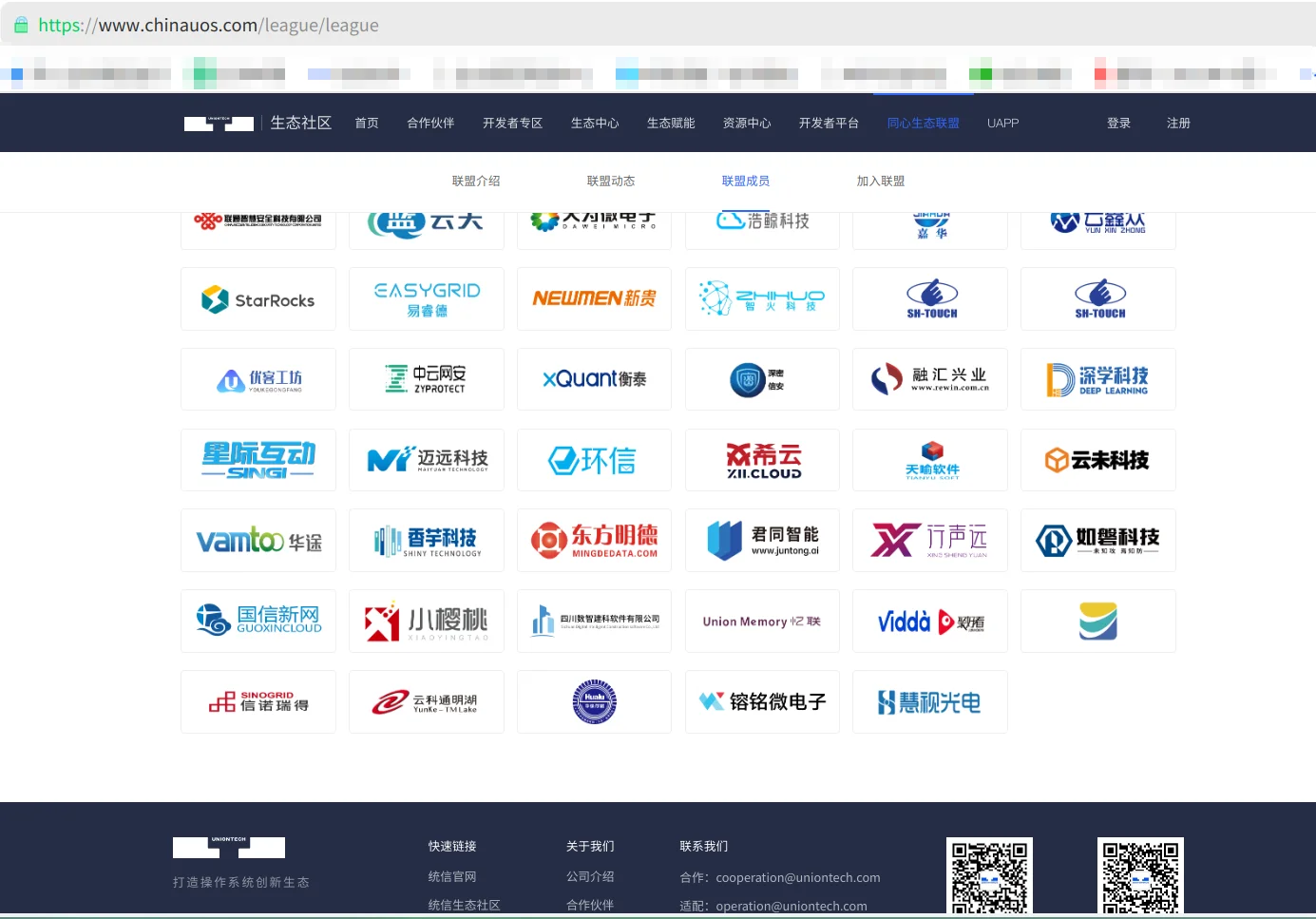
Task: Click the 注册 link
Action: coord(1178,124)
